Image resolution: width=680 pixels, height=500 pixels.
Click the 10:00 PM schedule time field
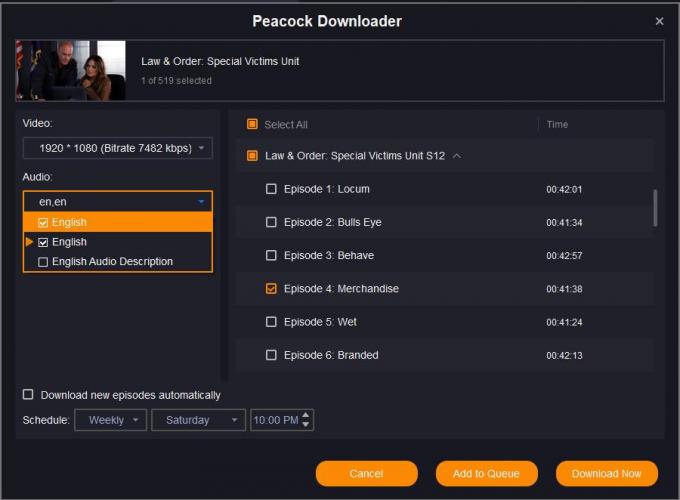coord(276,420)
